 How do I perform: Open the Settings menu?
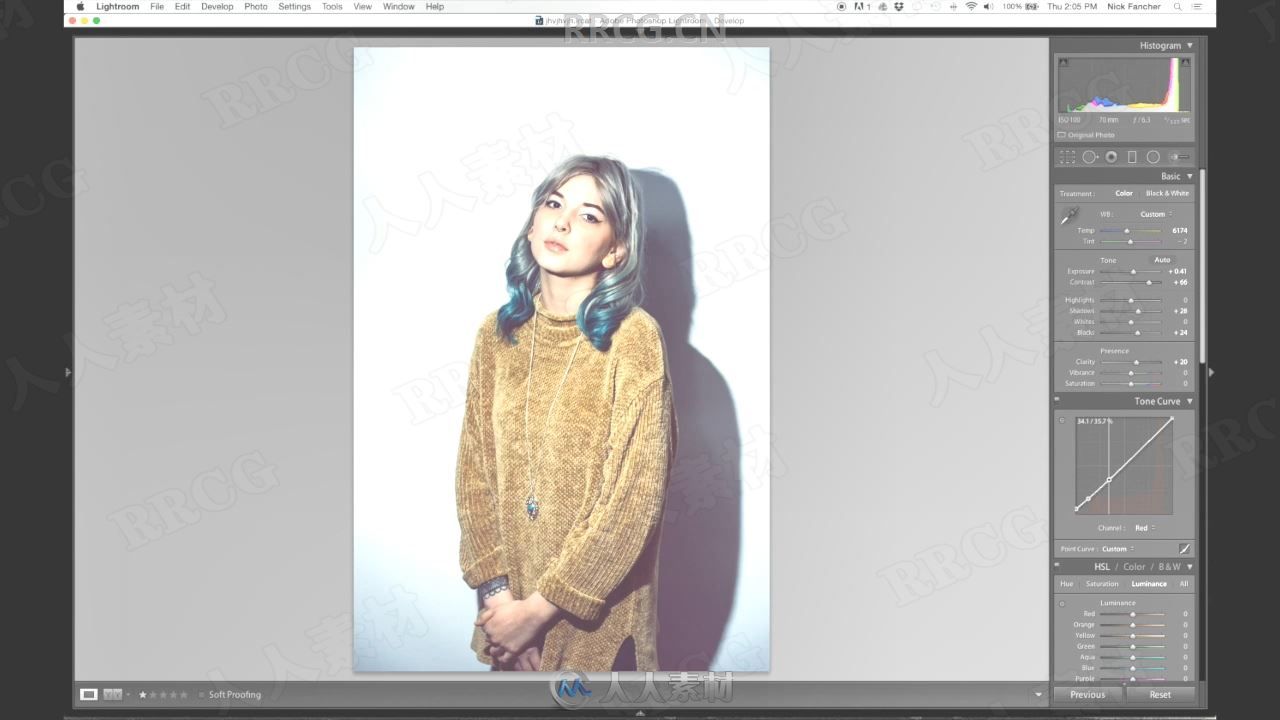(x=294, y=6)
